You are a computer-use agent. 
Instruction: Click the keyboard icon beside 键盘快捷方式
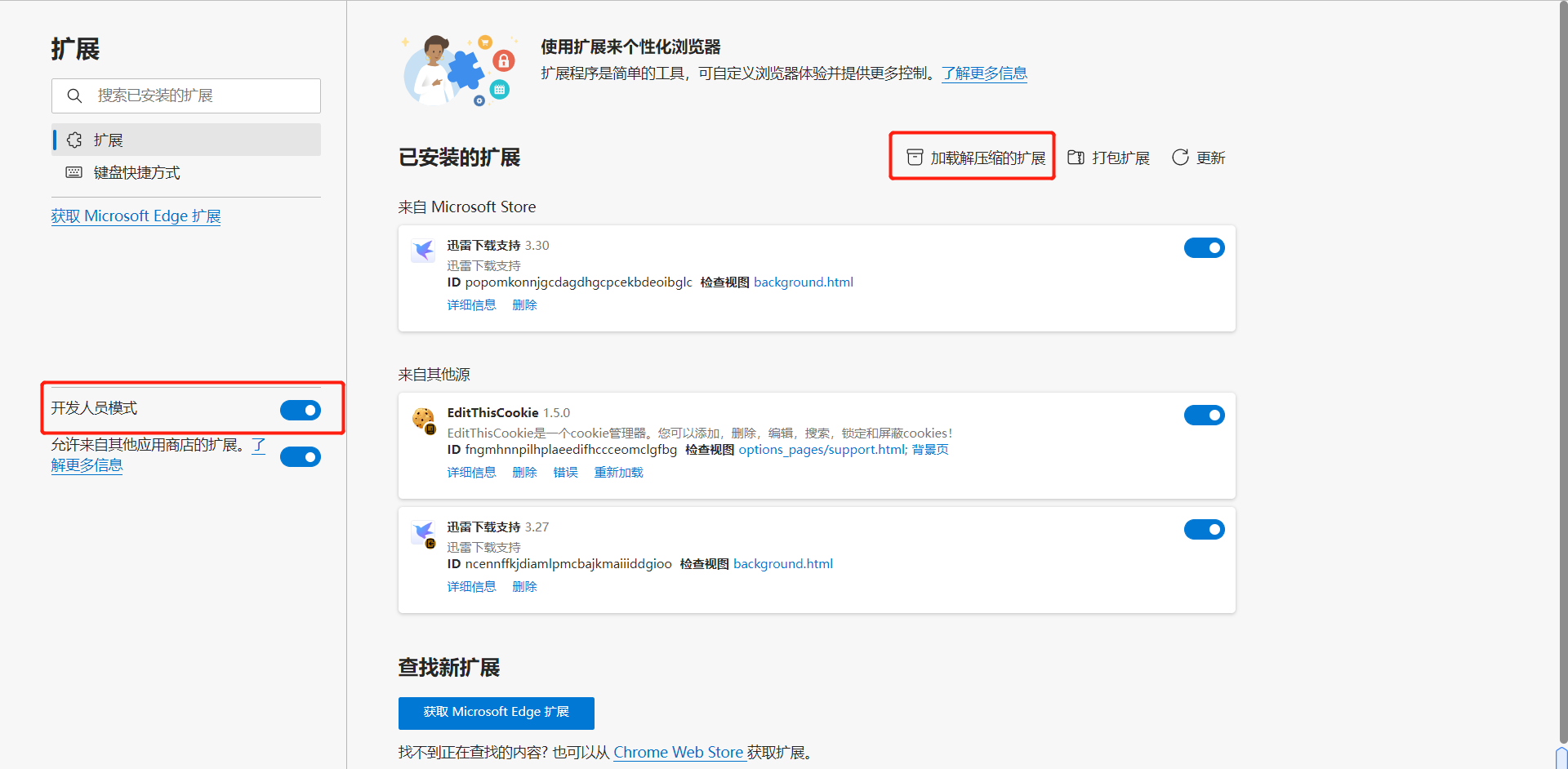(74, 172)
